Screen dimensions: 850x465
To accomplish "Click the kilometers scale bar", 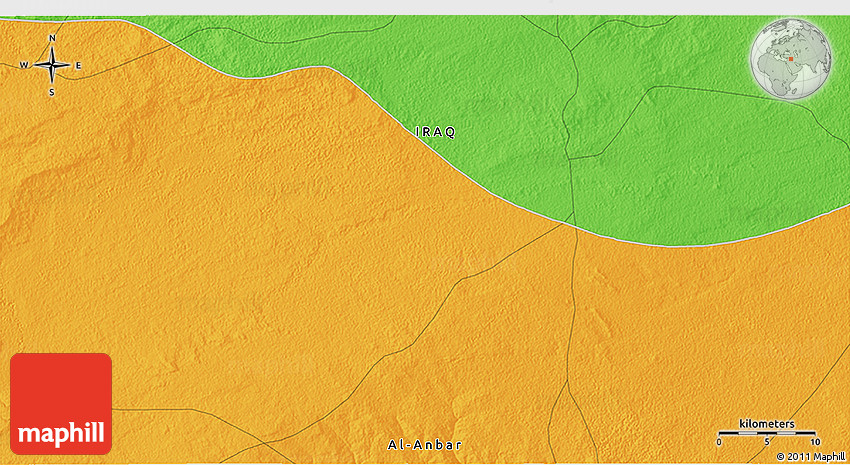I will coord(767,433).
